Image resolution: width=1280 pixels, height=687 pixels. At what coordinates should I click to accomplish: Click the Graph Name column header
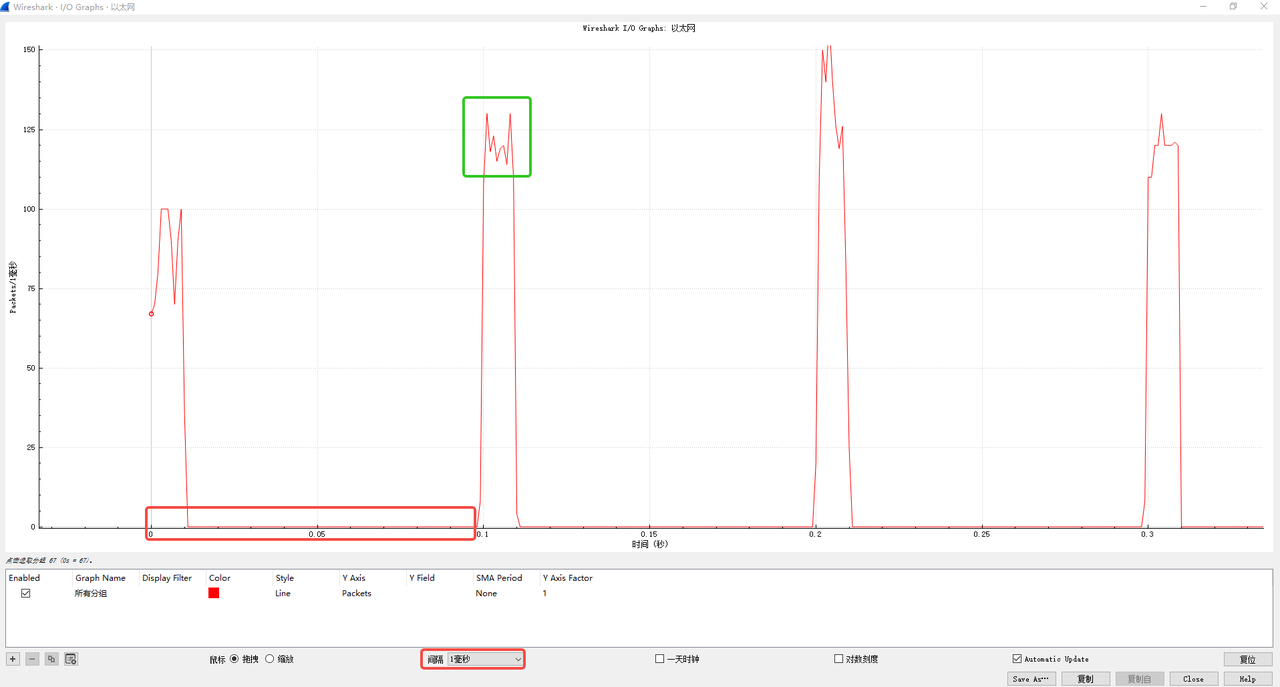coord(101,578)
